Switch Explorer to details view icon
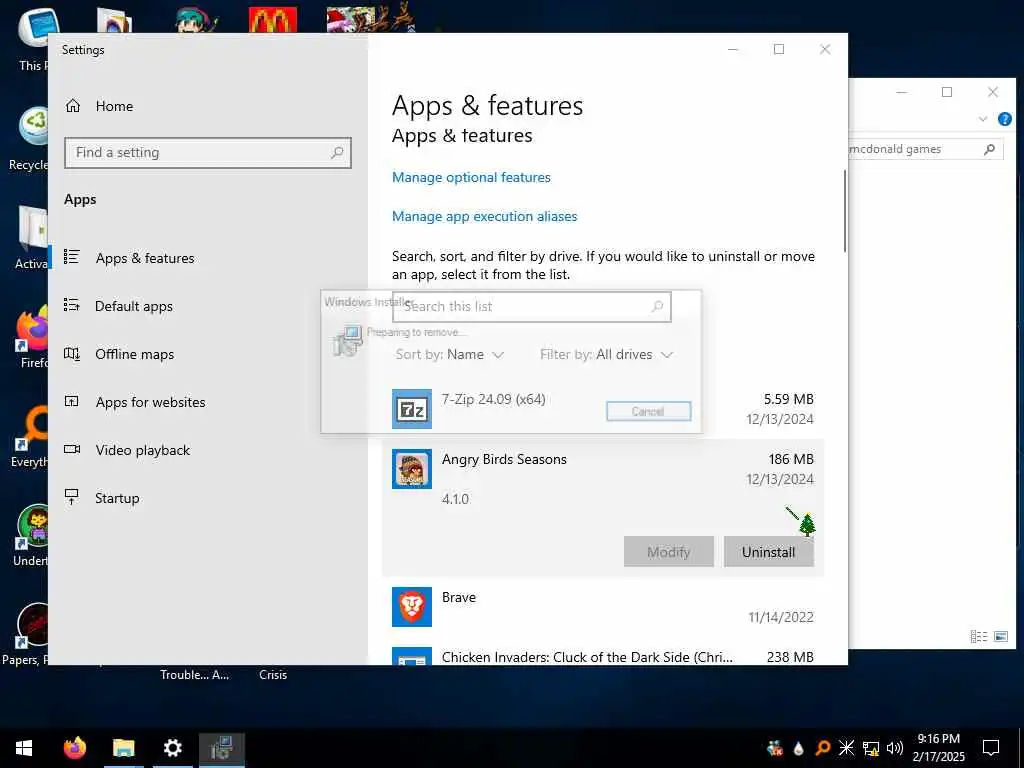1024x768 pixels. pos(978,636)
